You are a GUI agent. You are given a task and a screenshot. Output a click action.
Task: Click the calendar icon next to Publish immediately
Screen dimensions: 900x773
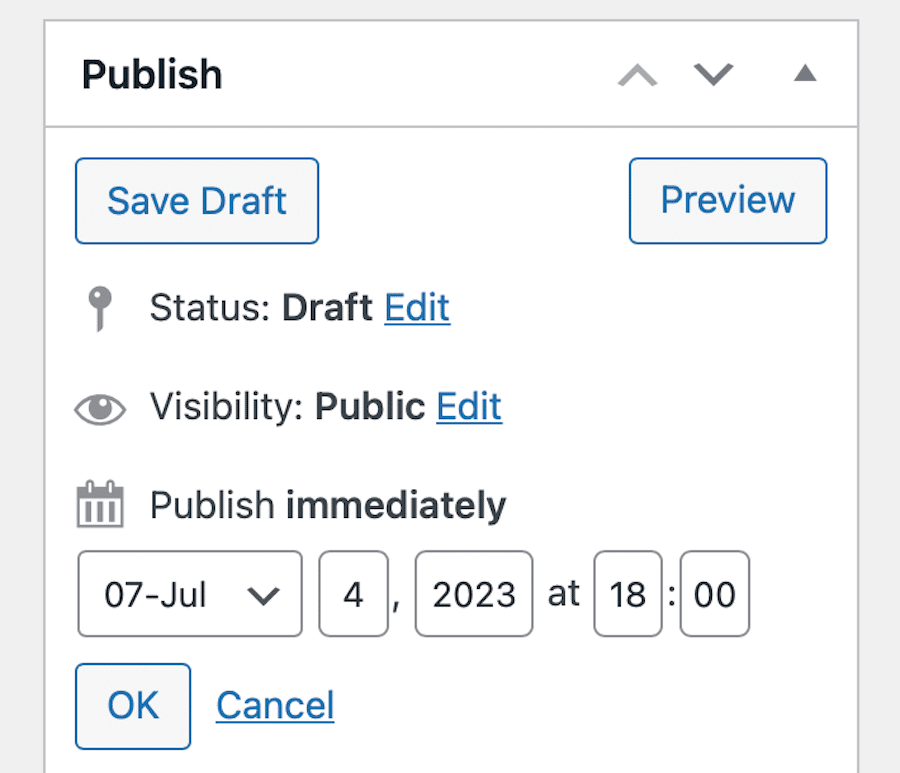(x=99, y=504)
